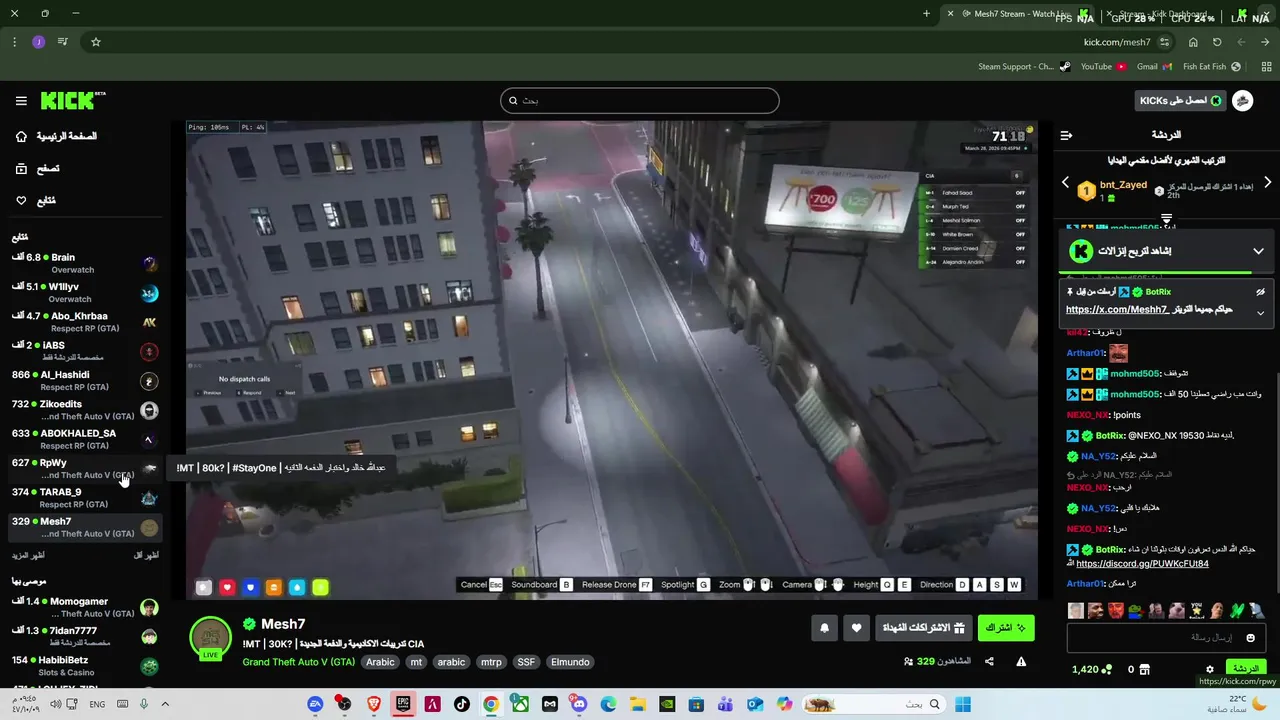
Task: Collapse the chat panel with arrow icon
Action: click(1066, 135)
